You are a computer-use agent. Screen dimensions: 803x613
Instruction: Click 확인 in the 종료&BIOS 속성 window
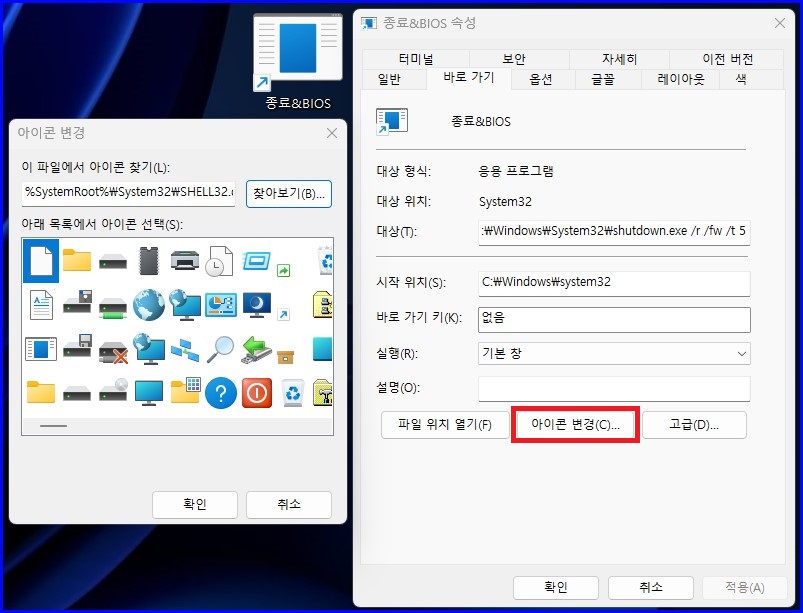(556, 587)
